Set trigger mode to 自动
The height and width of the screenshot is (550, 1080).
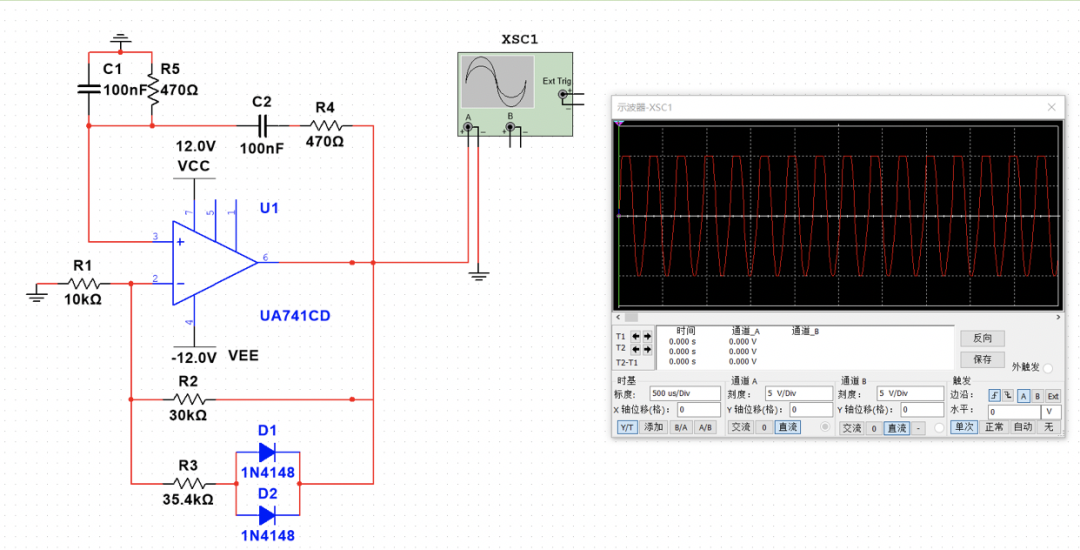tap(1022, 427)
